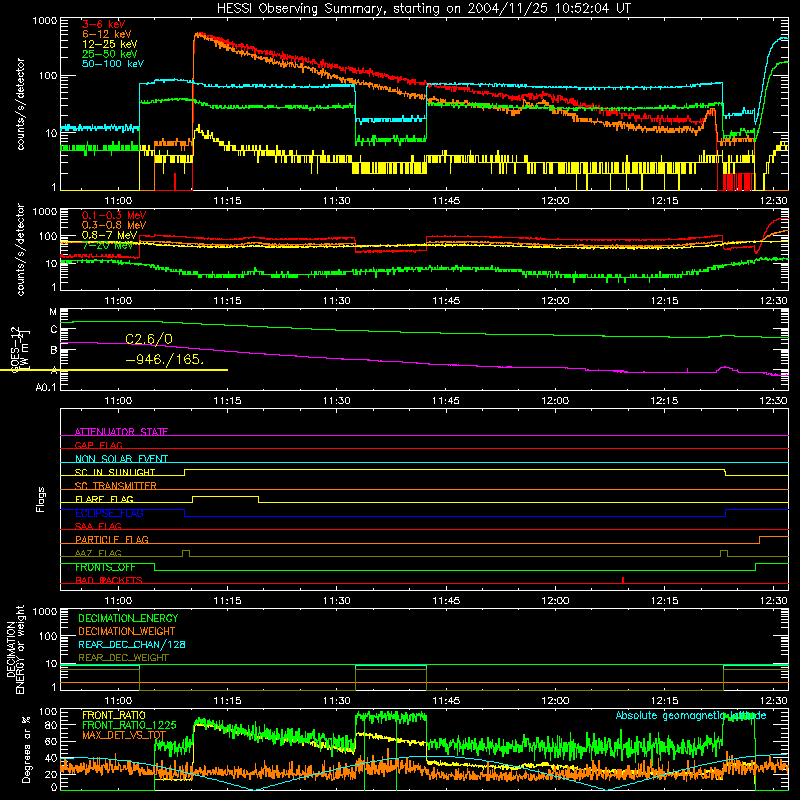Click the -946./165. position annotation
Screen dimensions: 800x800
click(x=165, y=359)
